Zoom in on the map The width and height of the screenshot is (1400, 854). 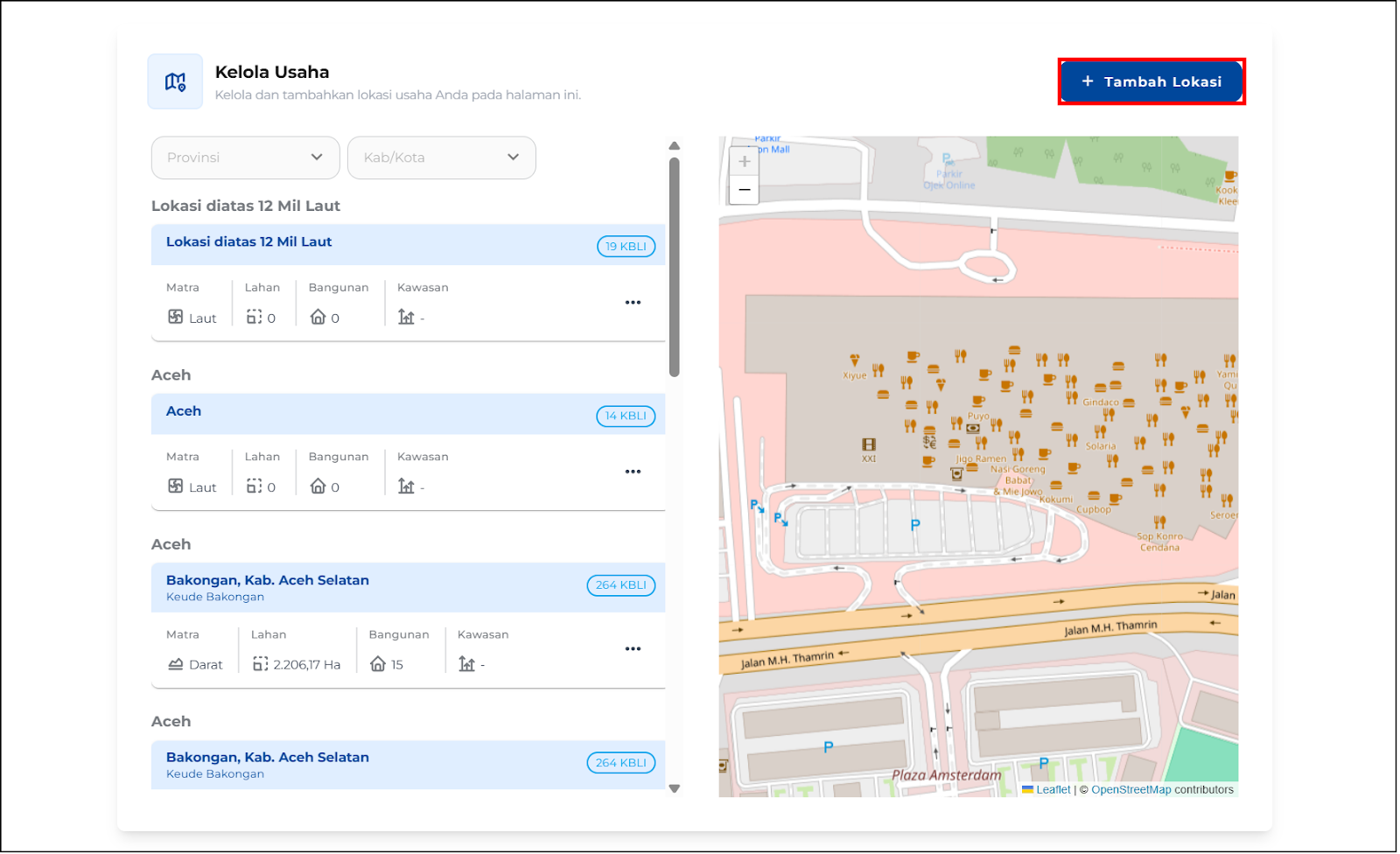[x=744, y=161]
